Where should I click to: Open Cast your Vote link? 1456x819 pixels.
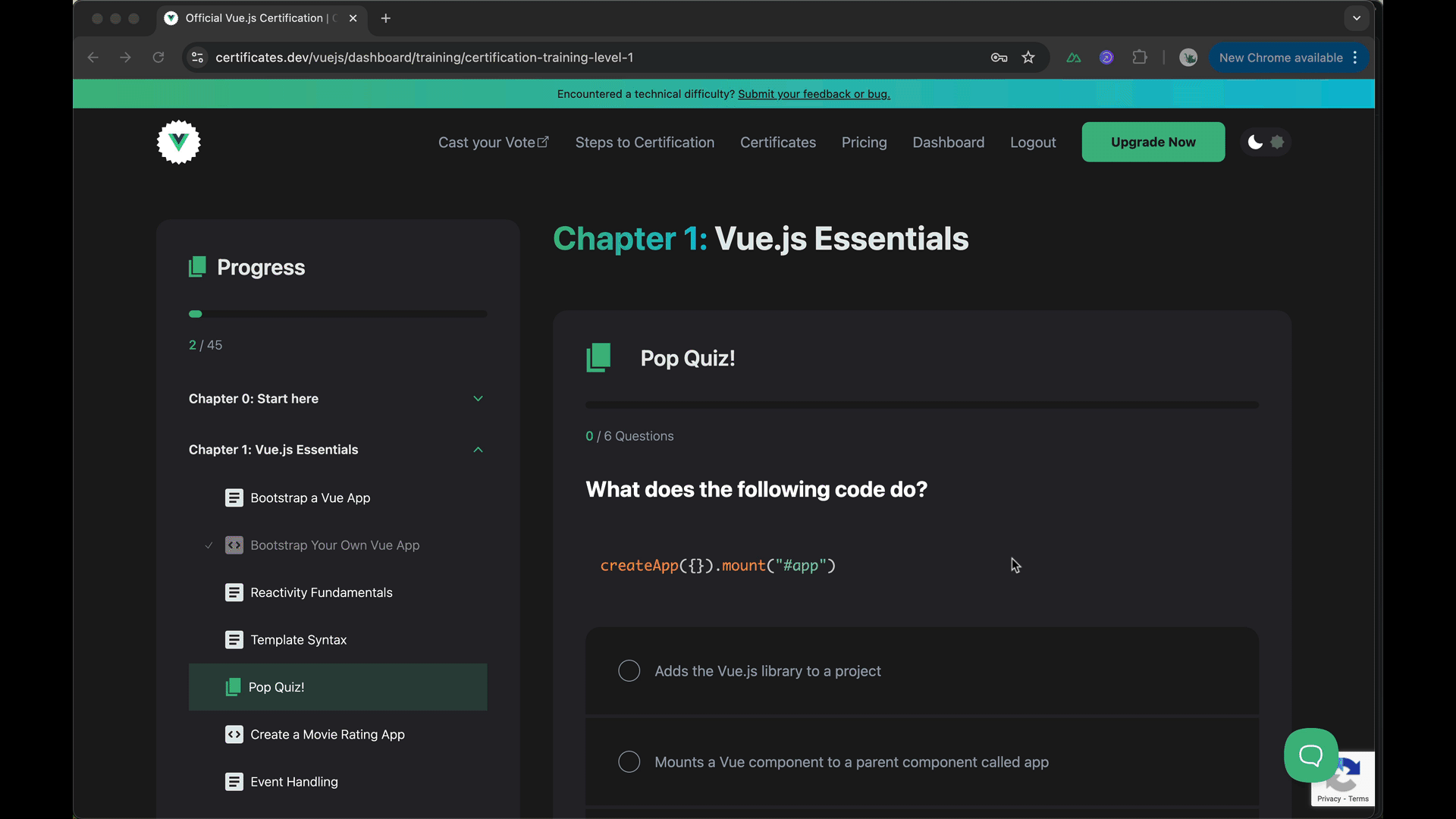(x=493, y=143)
